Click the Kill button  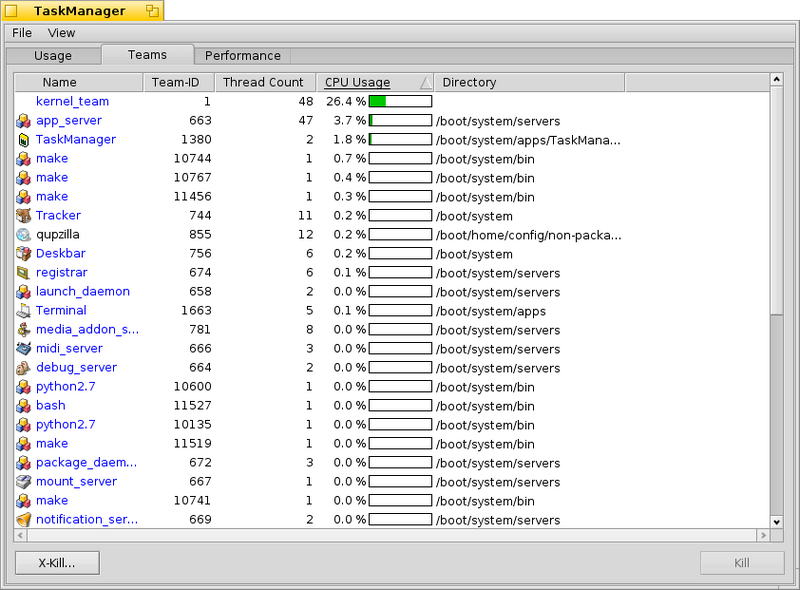742,563
